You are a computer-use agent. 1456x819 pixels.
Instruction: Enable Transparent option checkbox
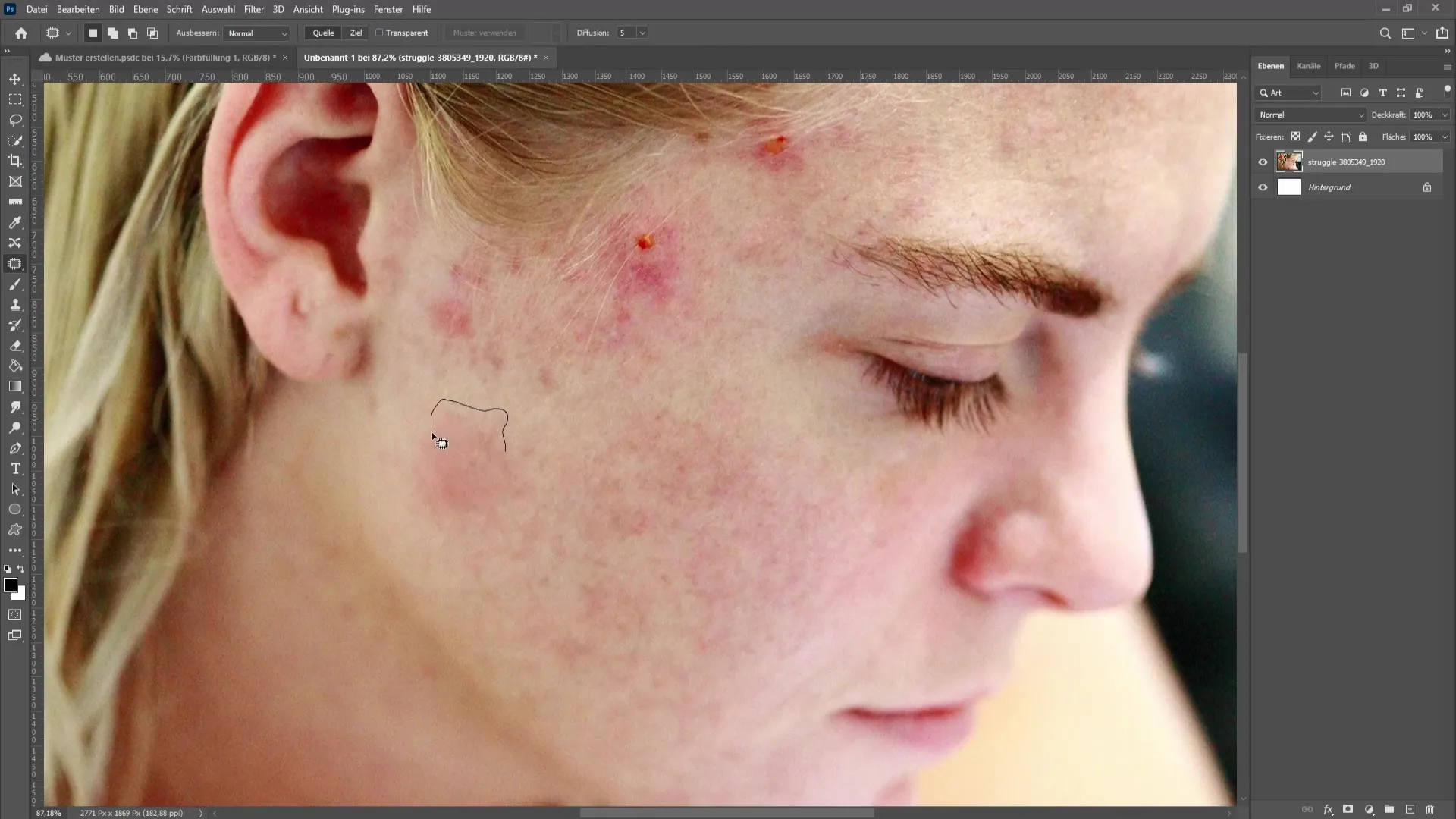coord(379,33)
